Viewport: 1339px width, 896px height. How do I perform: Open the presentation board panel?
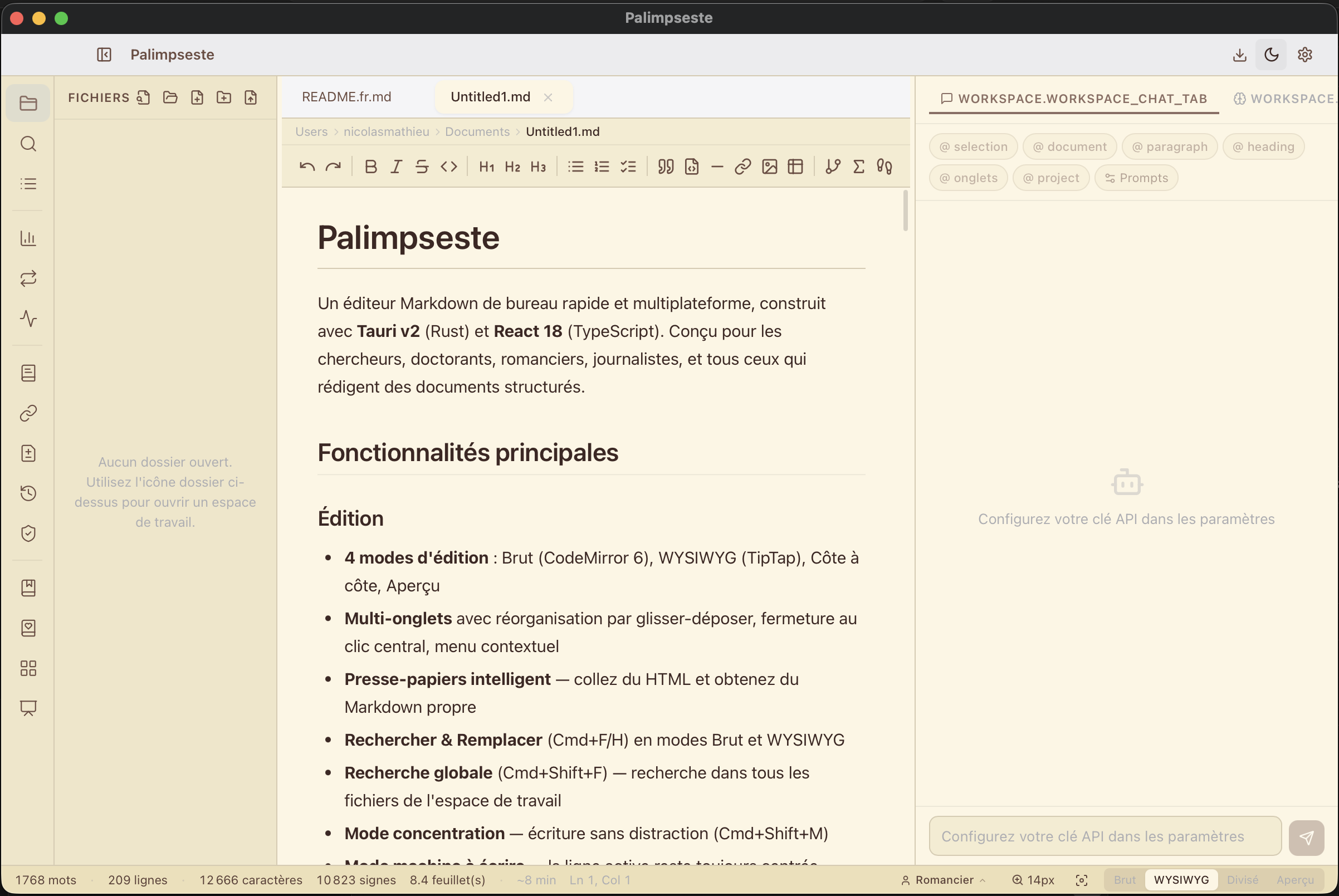click(28, 708)
